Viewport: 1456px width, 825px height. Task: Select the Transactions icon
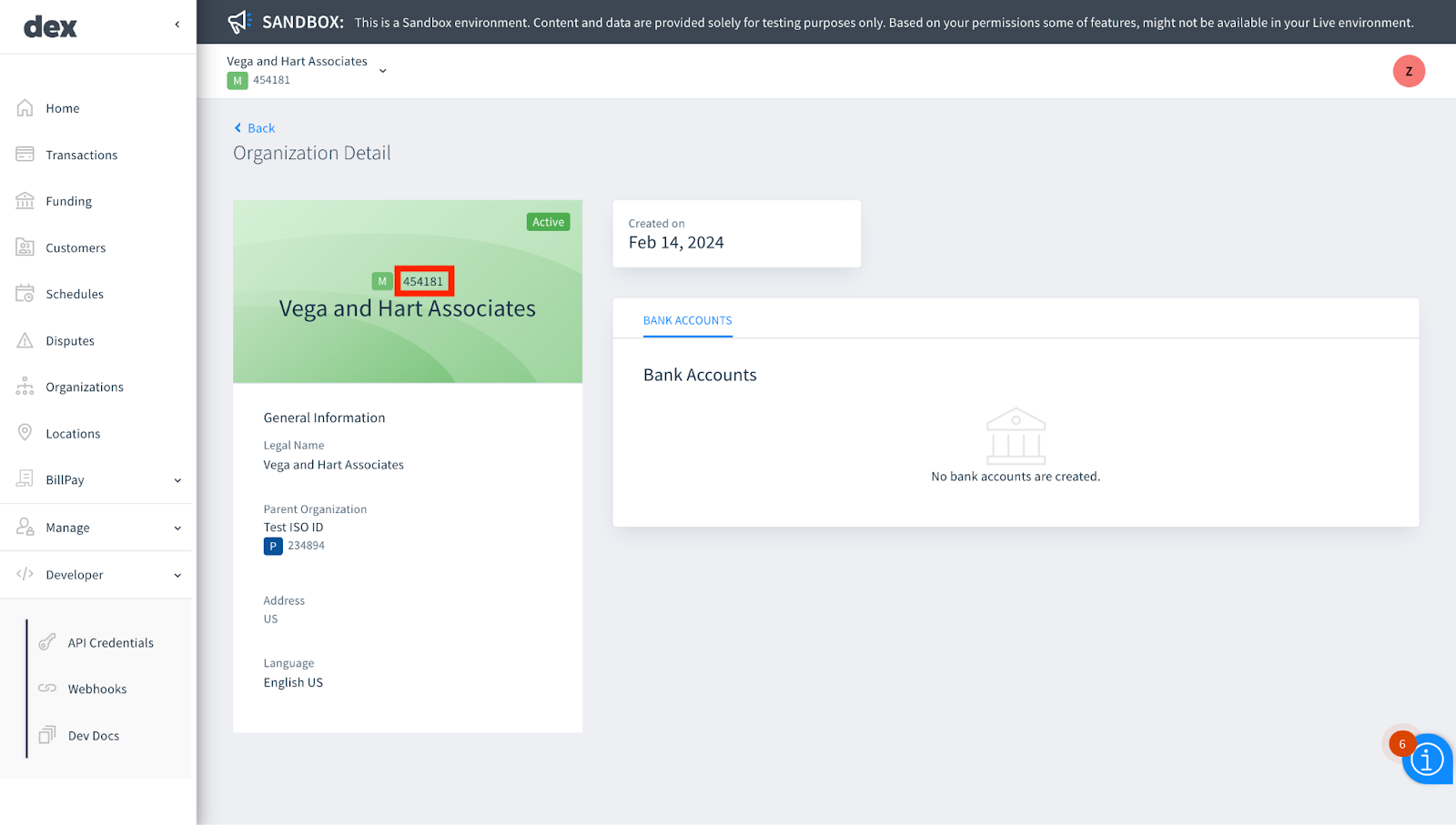coord(25,155)
